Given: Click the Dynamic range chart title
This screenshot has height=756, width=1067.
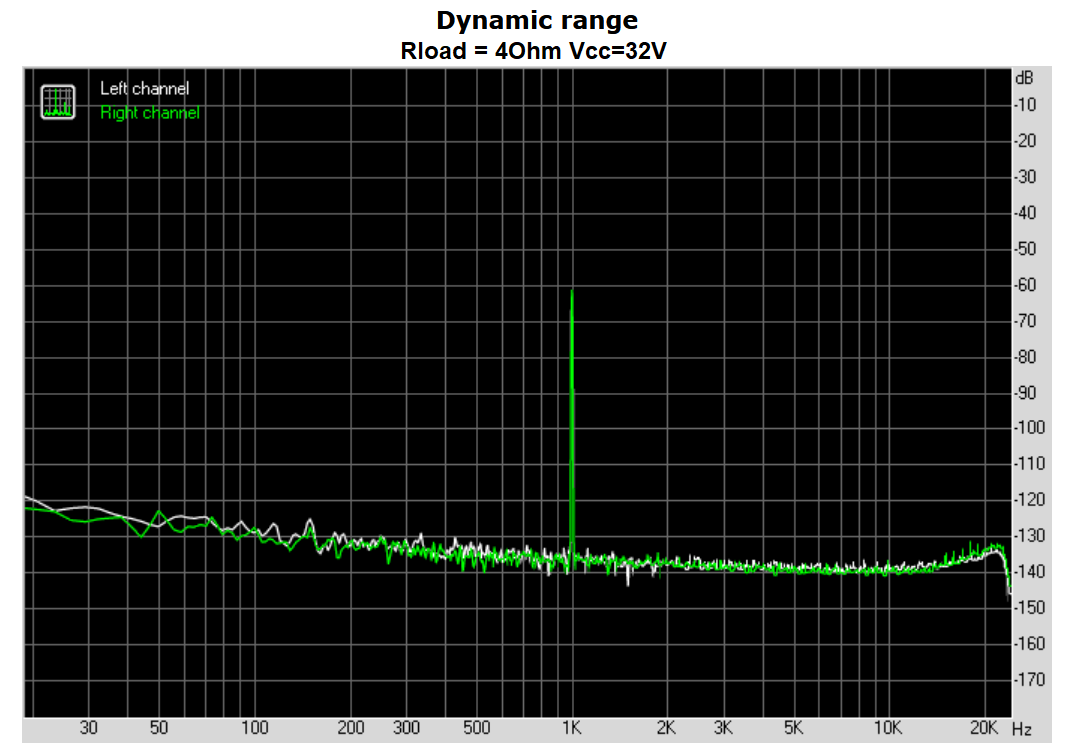Looking at the screenshot, I should [536, 20].
